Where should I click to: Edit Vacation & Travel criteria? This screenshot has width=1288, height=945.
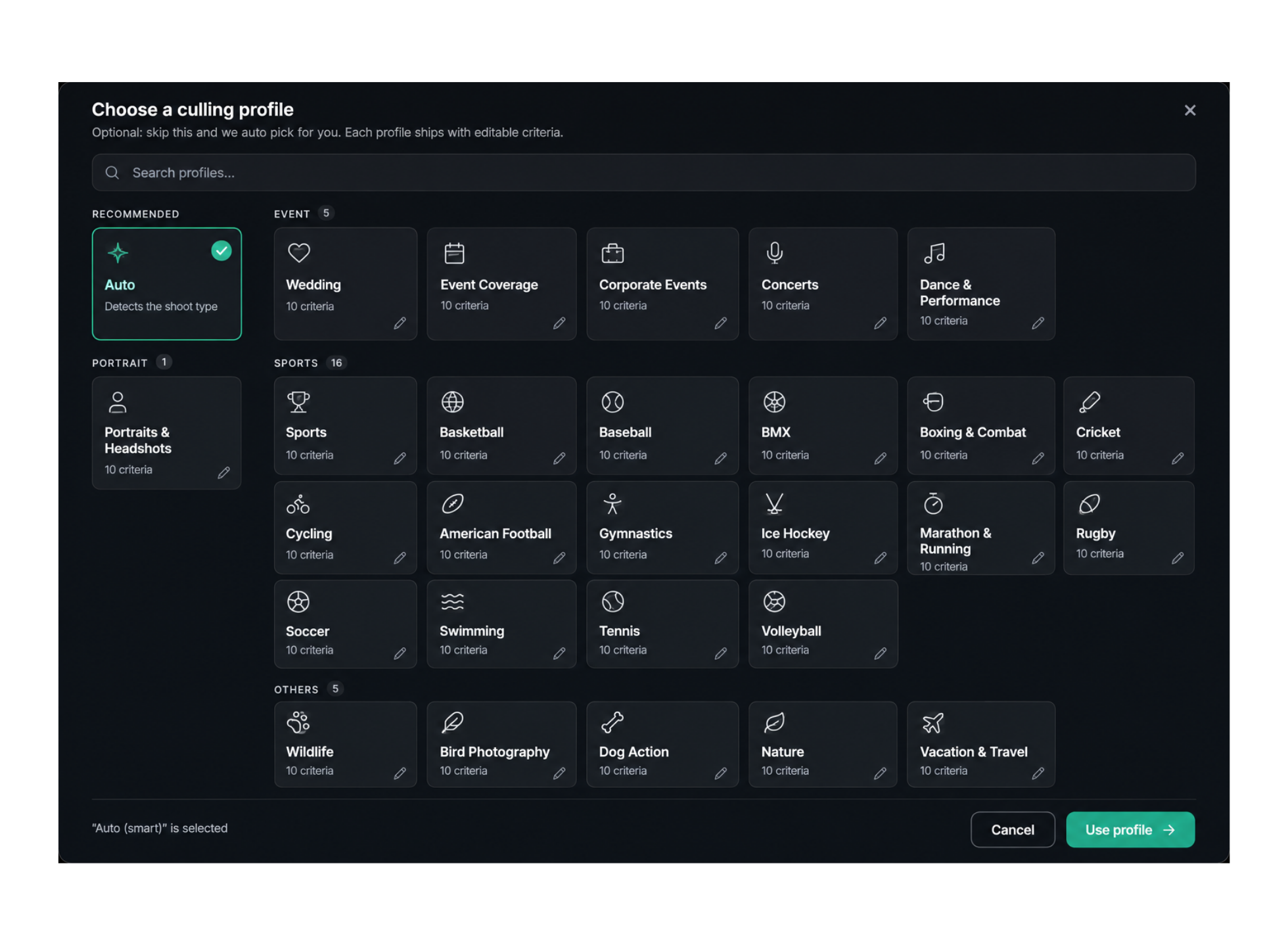coord(1038,773)
